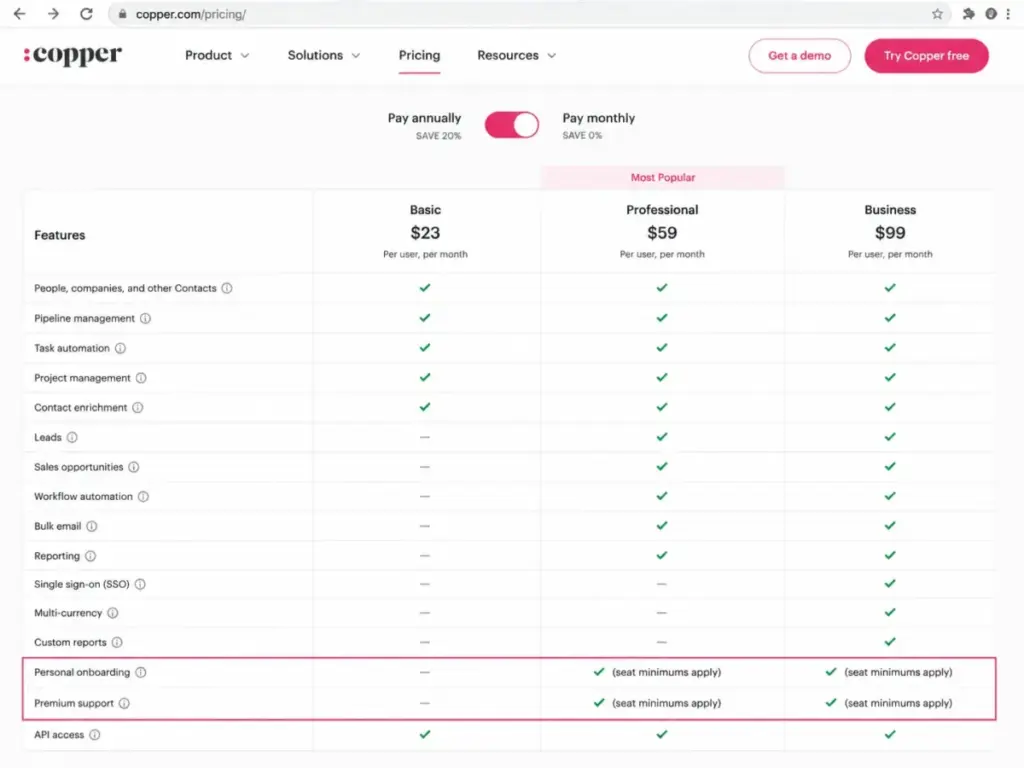Image resolution: width=1024 pixels, height=768 pixels.
Task: Info icon beside Project management
Action: (x=141, y=378)
